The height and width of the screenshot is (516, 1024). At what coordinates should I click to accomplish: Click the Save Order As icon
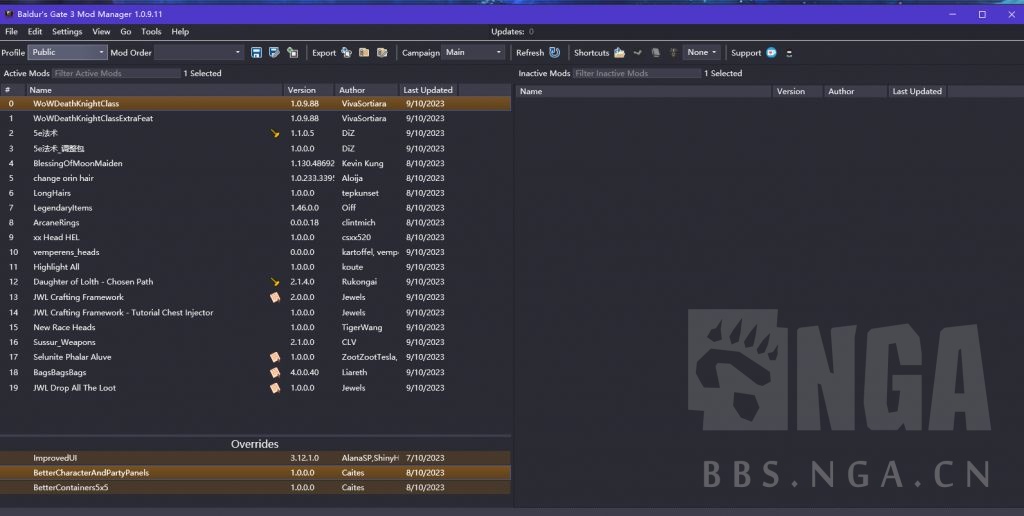[274, 52]
